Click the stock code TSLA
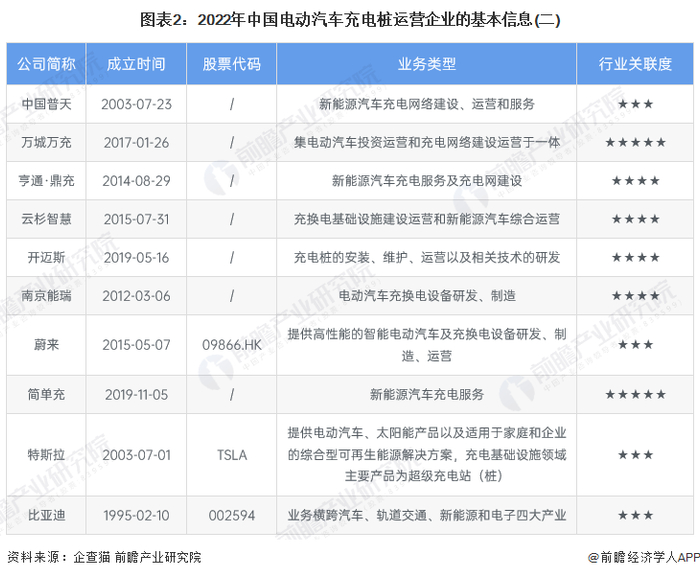The height and width of the screenshot is (577, 700). click(x=232, y=455)
